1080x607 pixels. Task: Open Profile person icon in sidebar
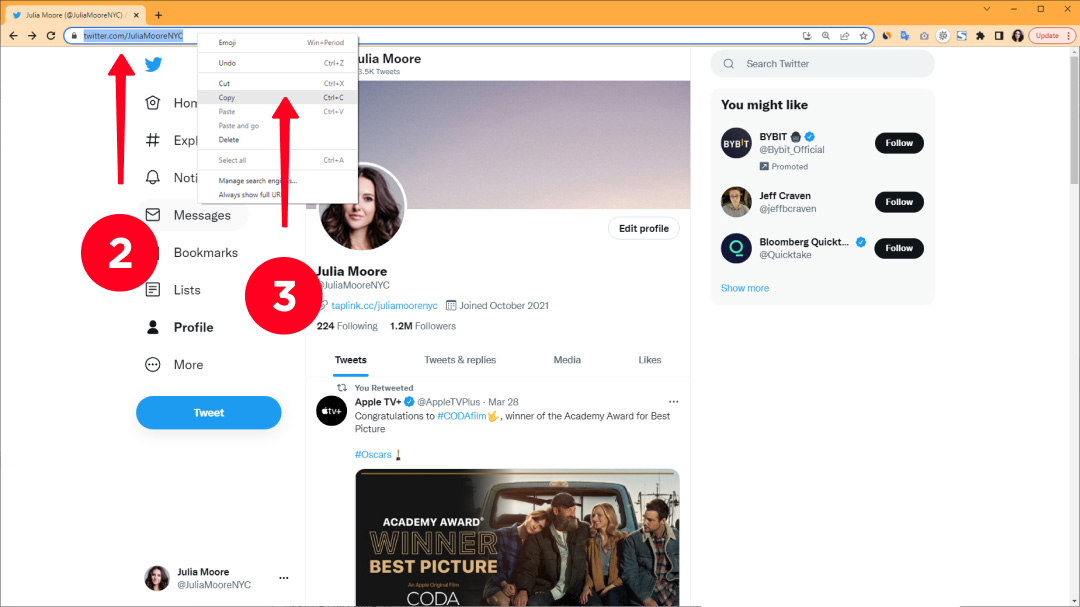(x=153, y=327)
